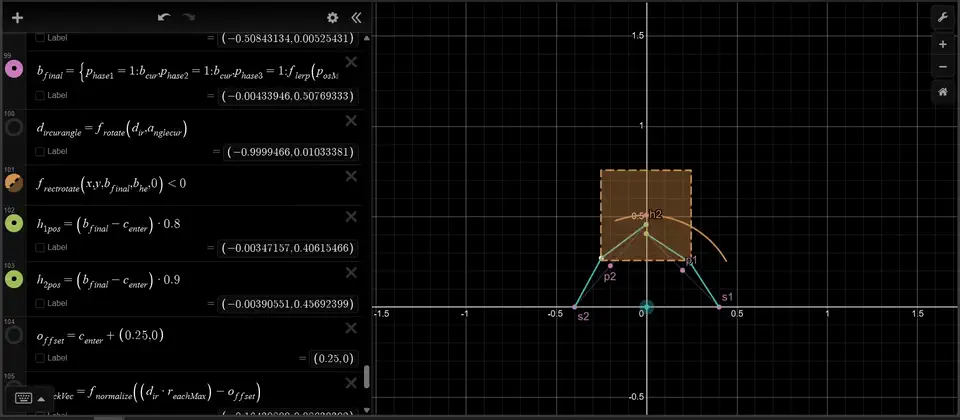The image size is (960, 420).
Task: Edit the b_final piecewise formula
Action: tap(187, 72)
